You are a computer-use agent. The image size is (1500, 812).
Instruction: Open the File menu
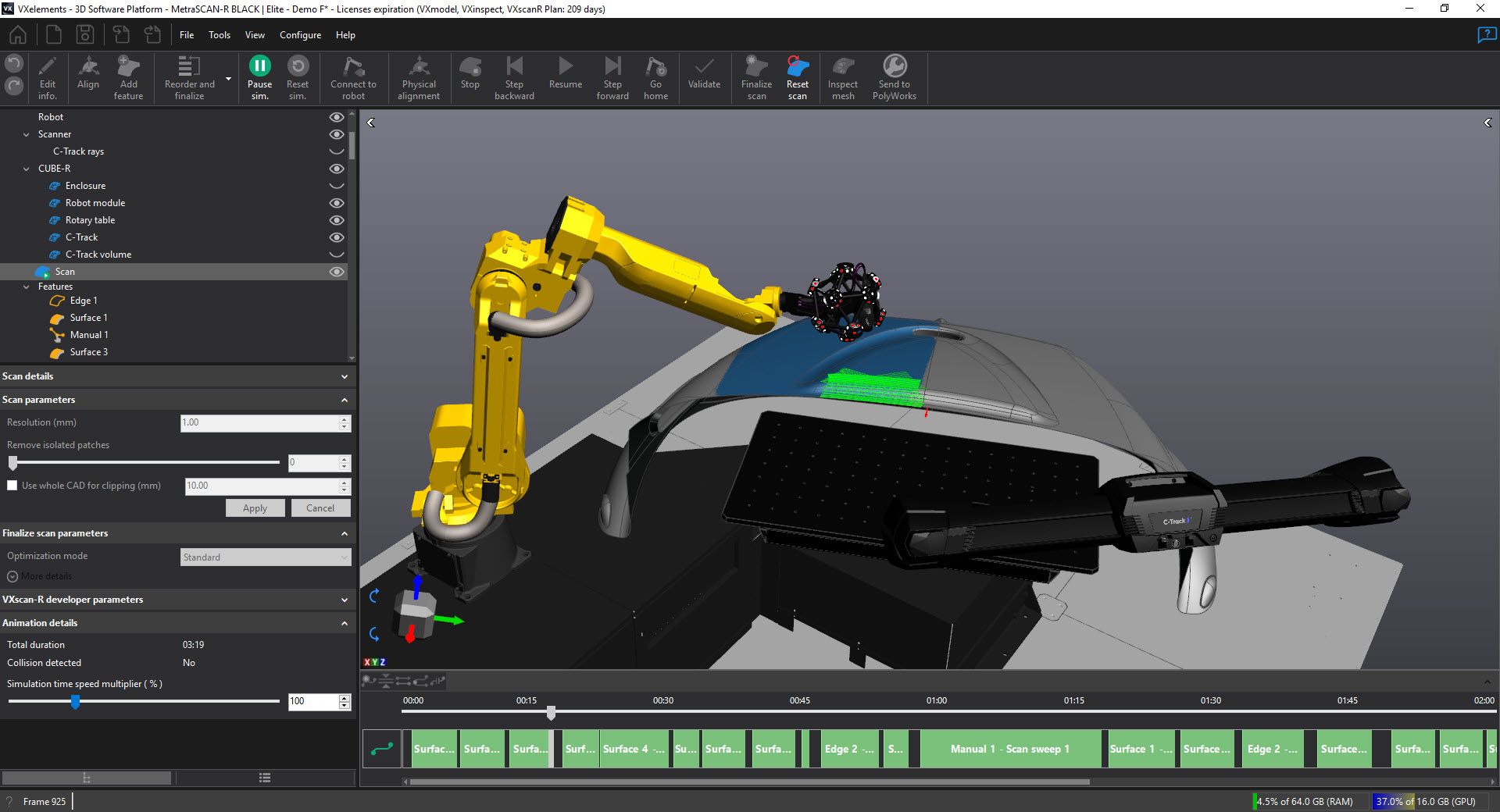tap(187, 35)
